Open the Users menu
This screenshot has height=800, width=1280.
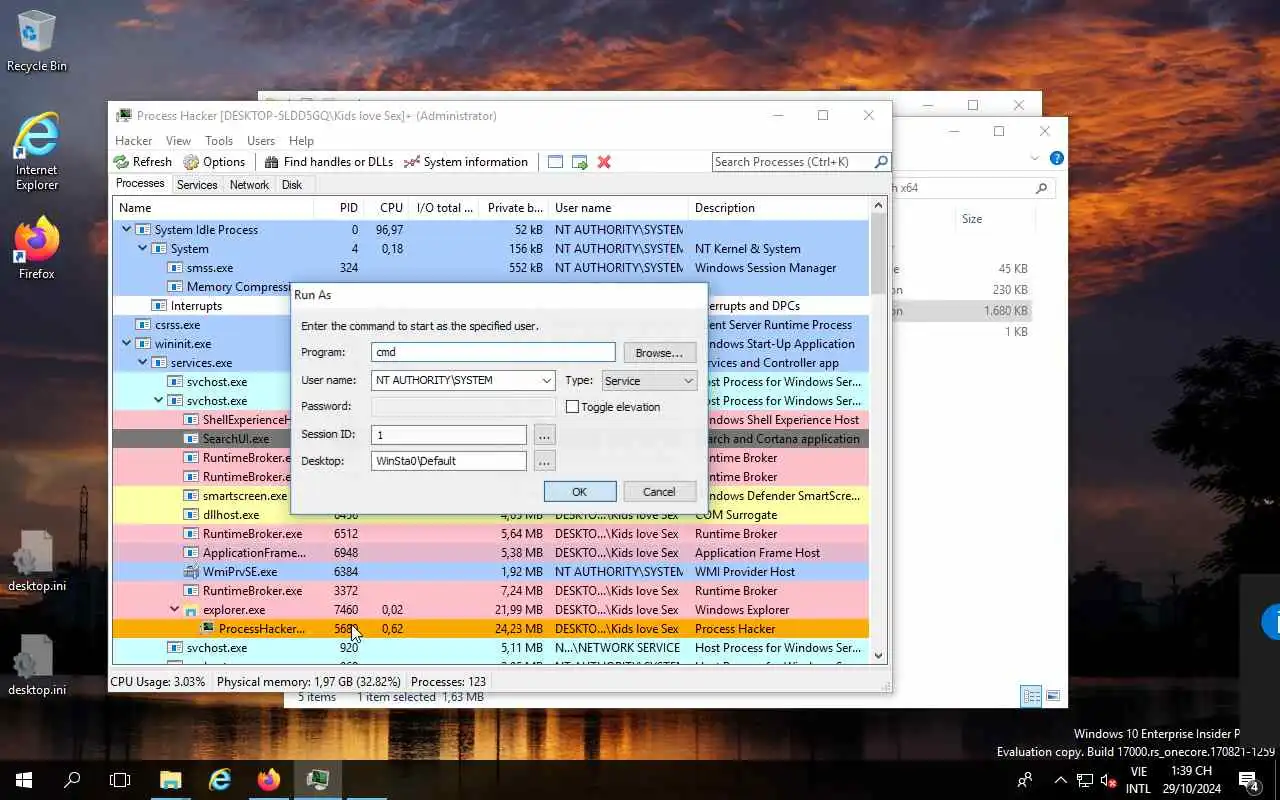tap(261, 141)
